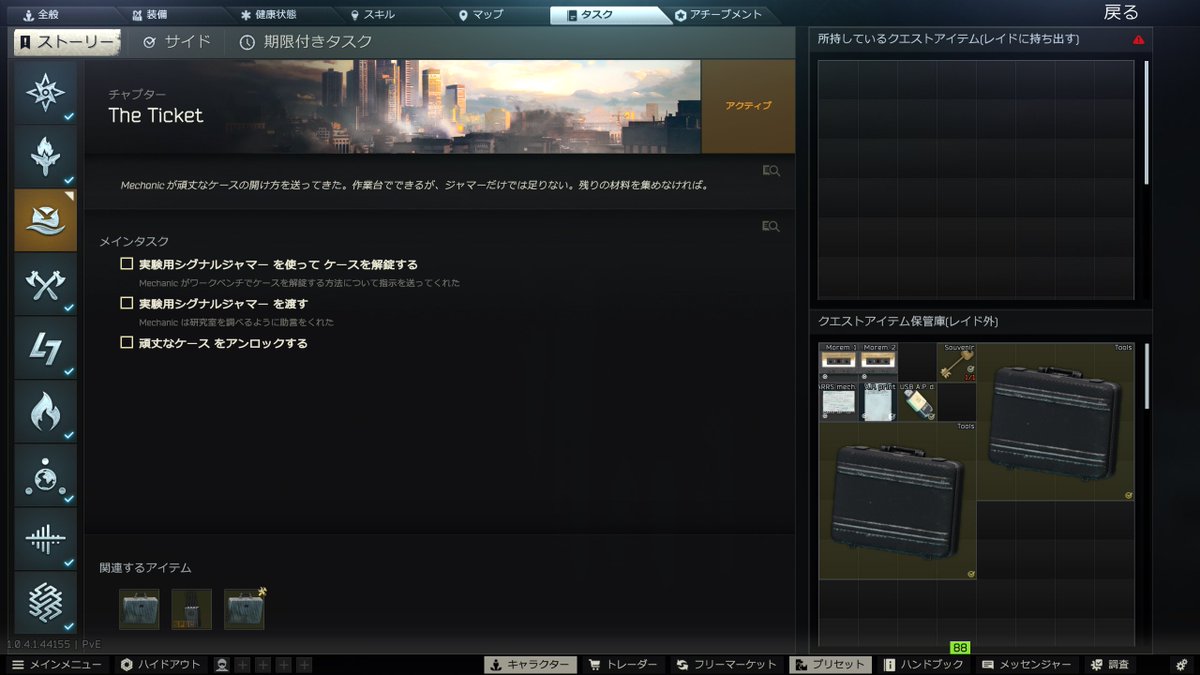Open the globe orbit chapter icon
1200x675 pixels.
45,475
